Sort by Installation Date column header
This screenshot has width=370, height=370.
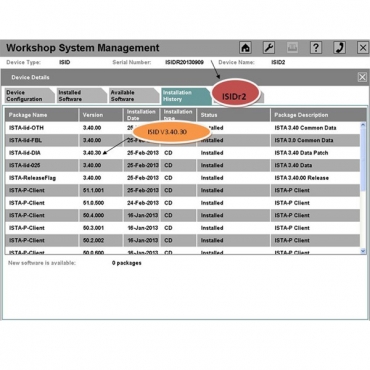(x=141, y=115)
